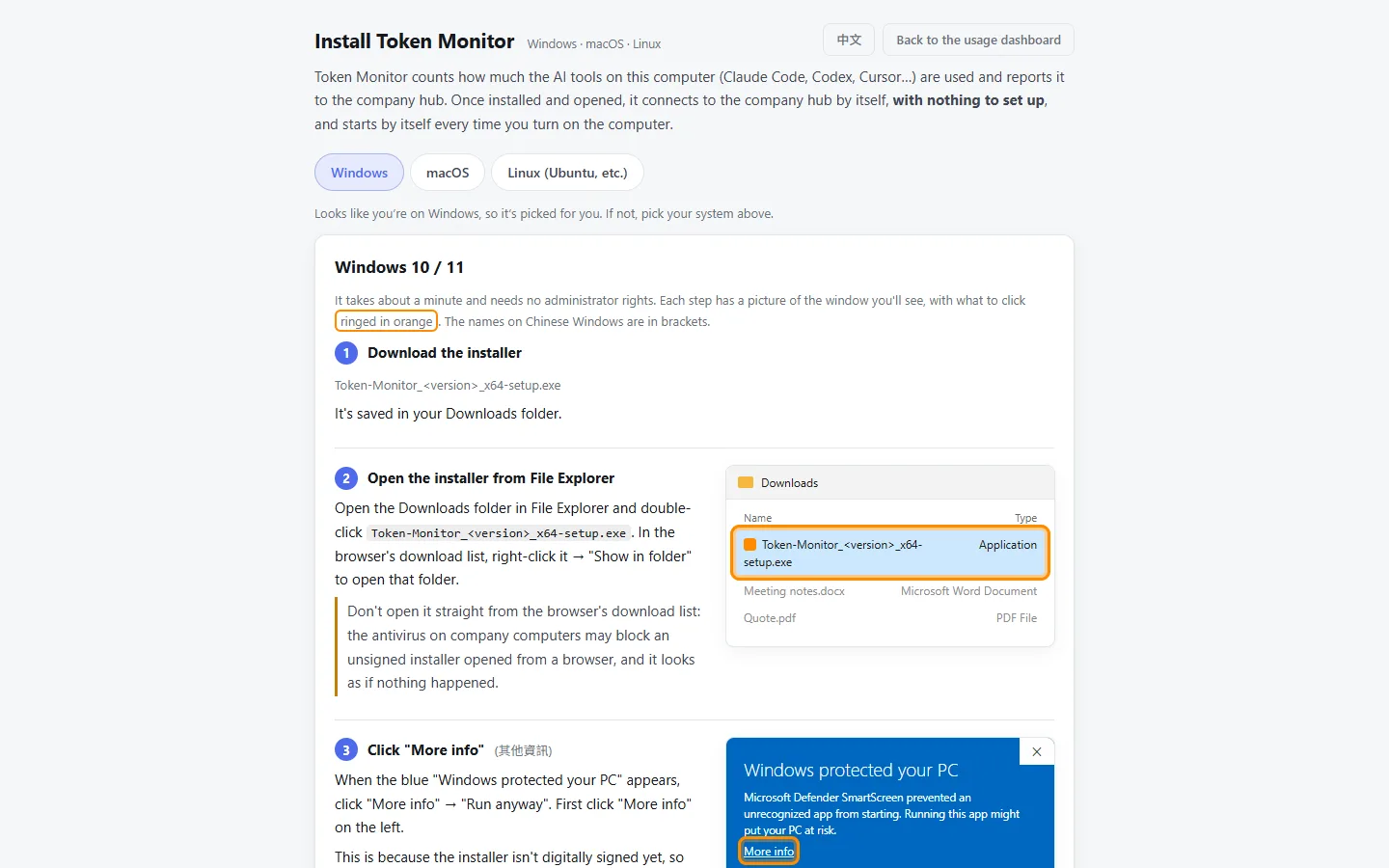Click the More info link in SmartScreen dialog
The image size is (1389, 868).
769,852
